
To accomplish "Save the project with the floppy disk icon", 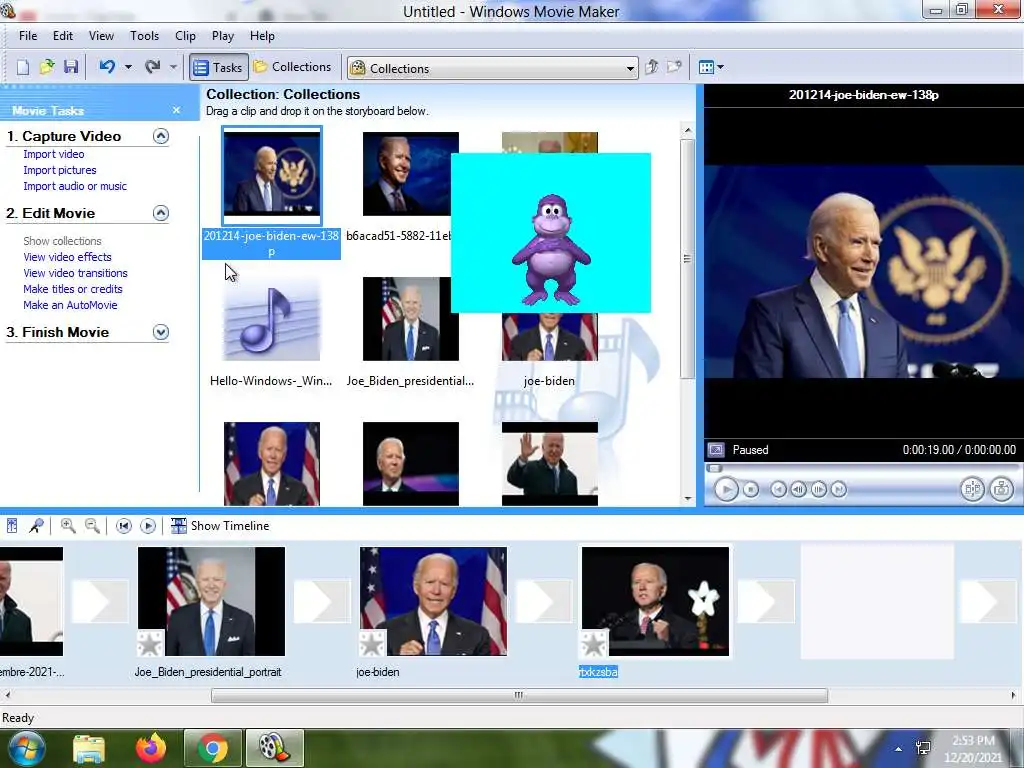I will click(x=71, y=67).
